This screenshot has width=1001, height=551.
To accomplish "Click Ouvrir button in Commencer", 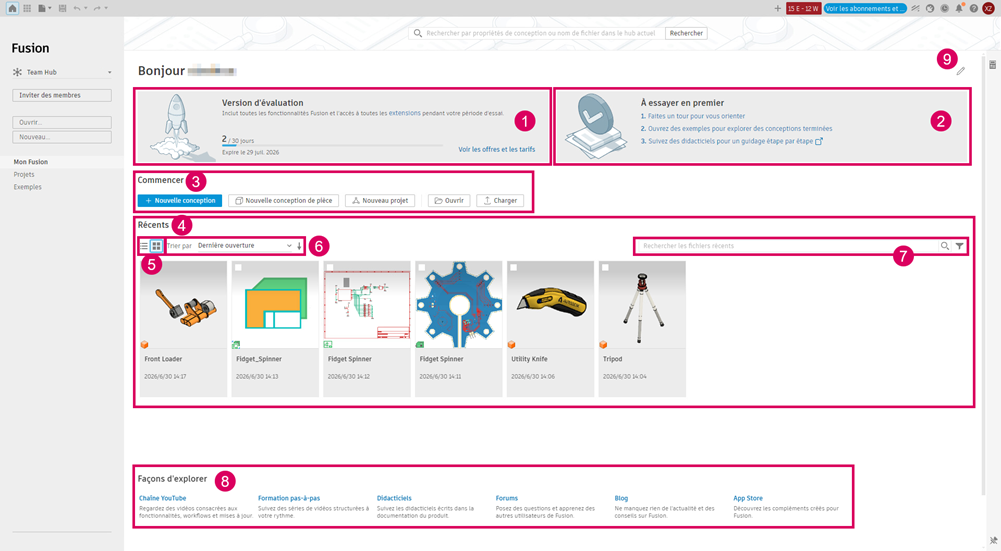I will point(449,200).
